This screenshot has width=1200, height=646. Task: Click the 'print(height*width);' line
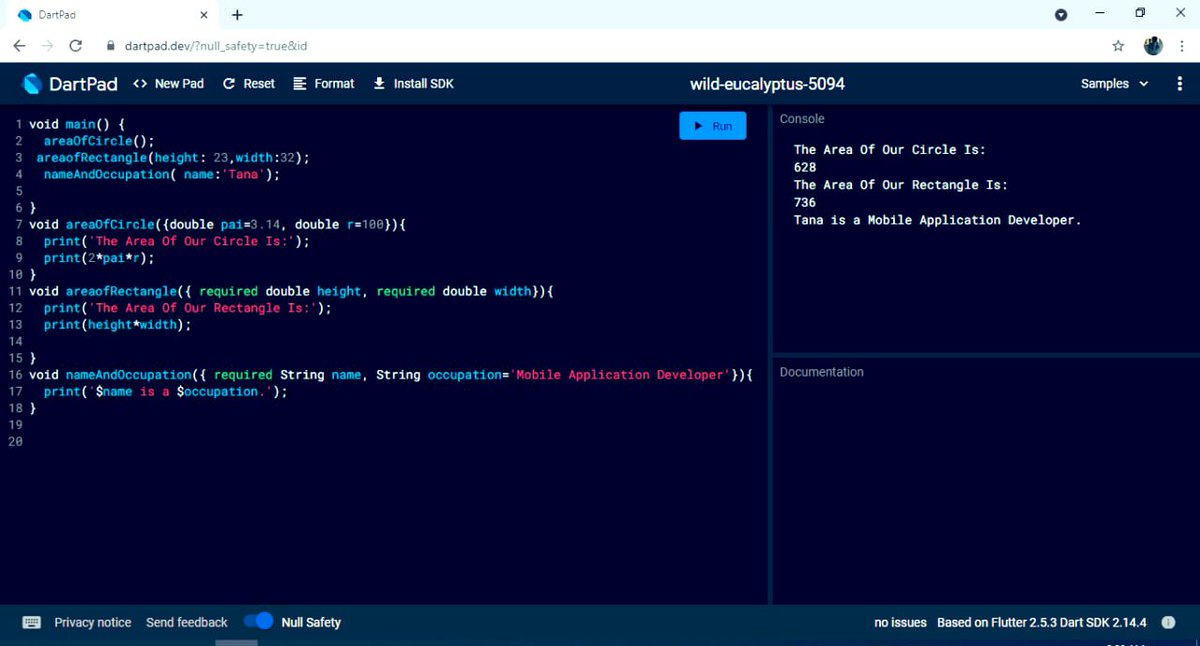pos(117,324)
